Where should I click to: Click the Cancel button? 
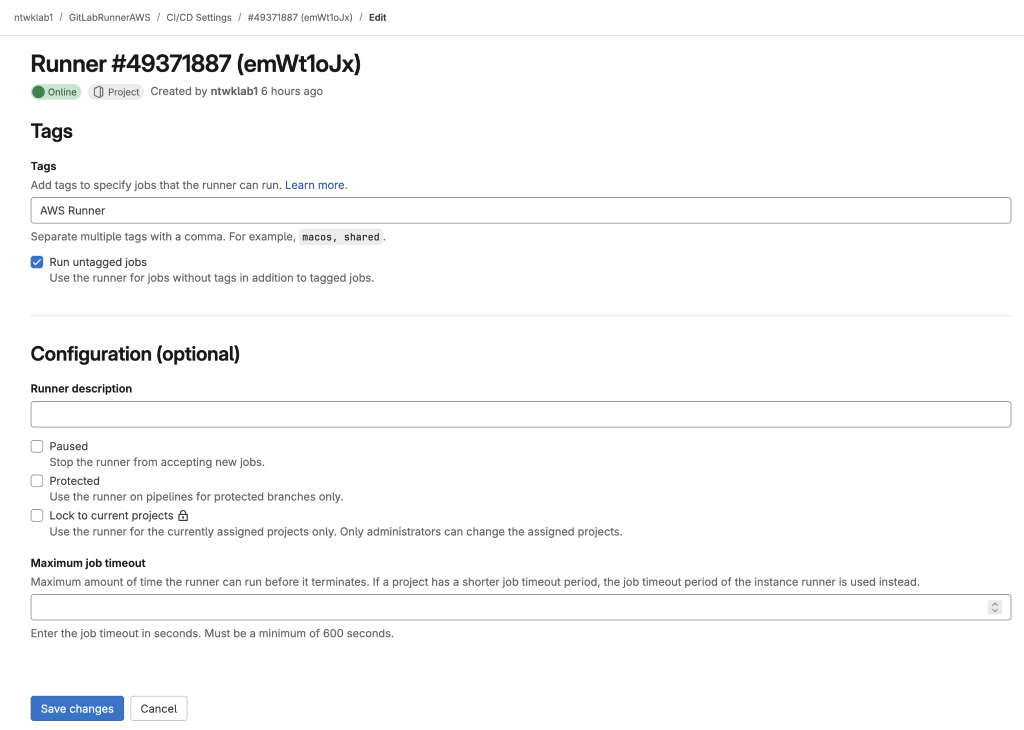159,708
